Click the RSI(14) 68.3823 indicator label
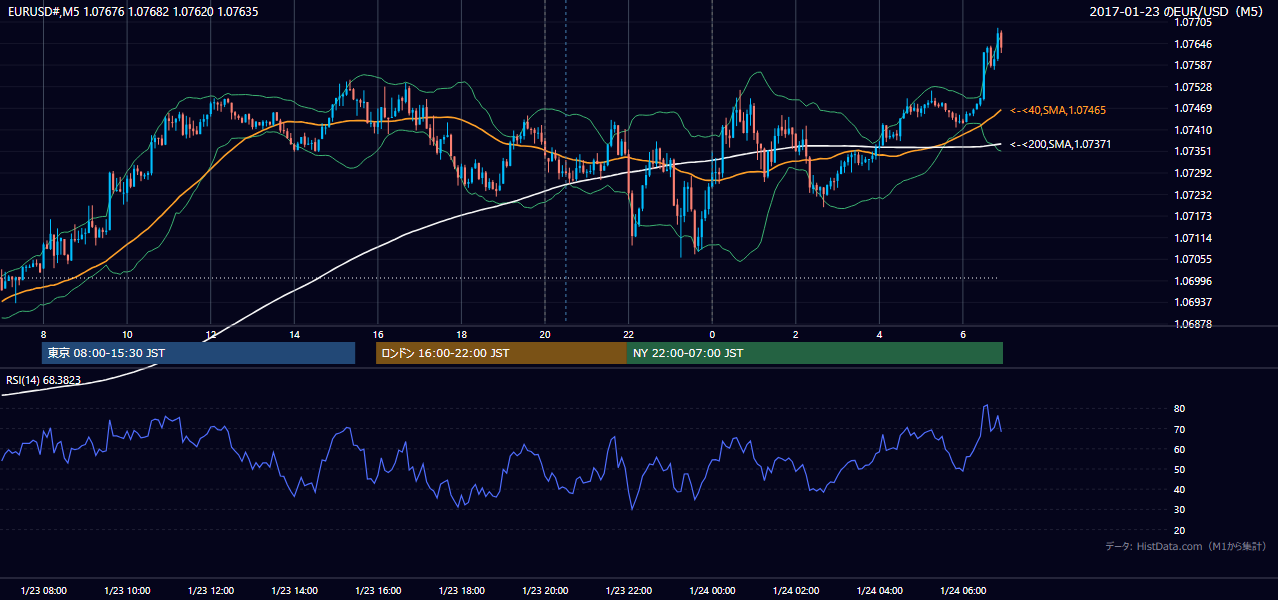Viewport: 1278px width, 600px height. (x=44, y=380)
